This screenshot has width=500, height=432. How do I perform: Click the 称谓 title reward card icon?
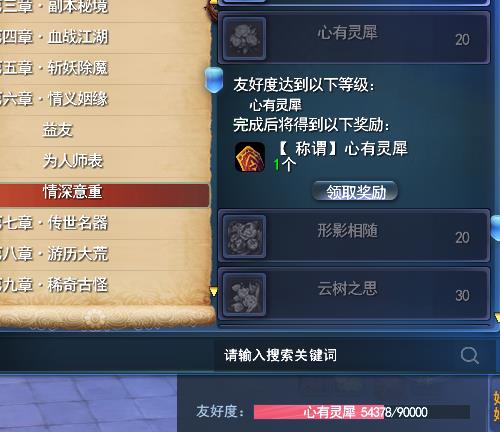250,157
